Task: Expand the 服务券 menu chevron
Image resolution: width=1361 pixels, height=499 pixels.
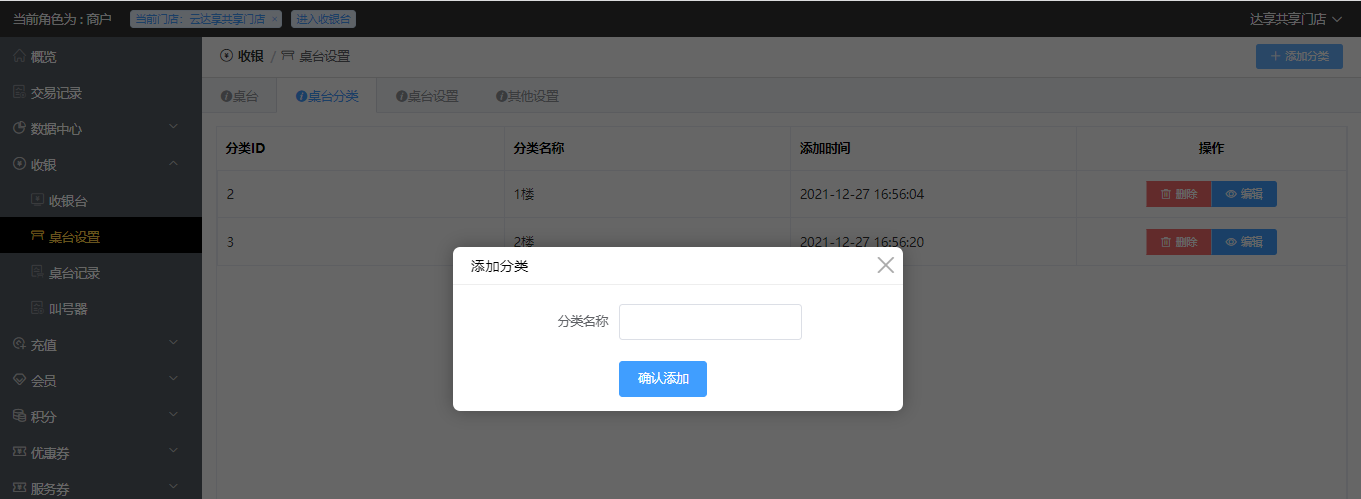Action: point(173,487)
